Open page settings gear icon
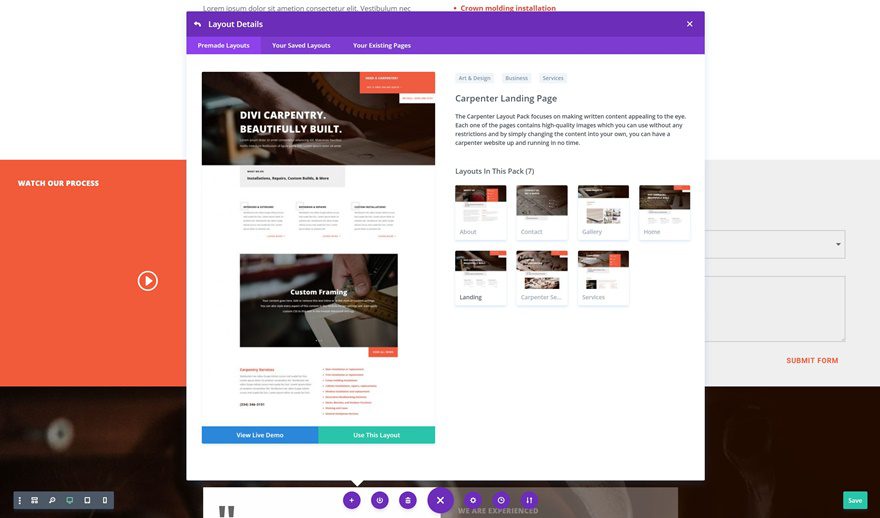880x518 pixels. tap(473, 500)
